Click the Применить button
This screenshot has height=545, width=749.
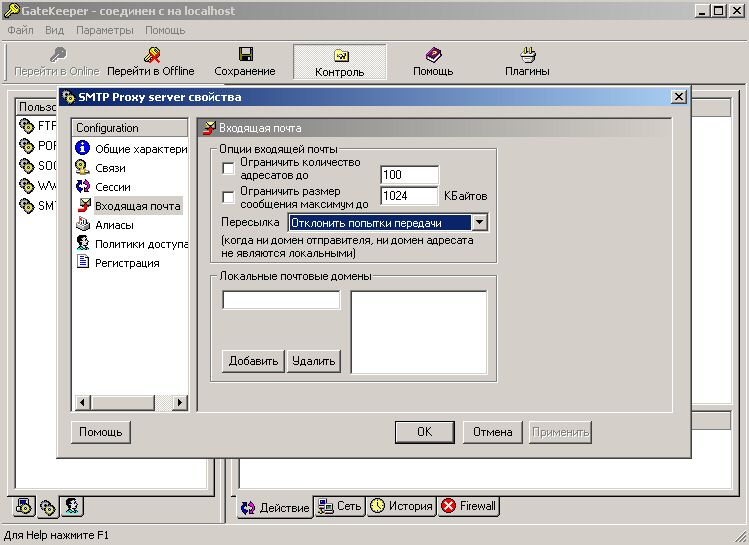tap(560, 432)
